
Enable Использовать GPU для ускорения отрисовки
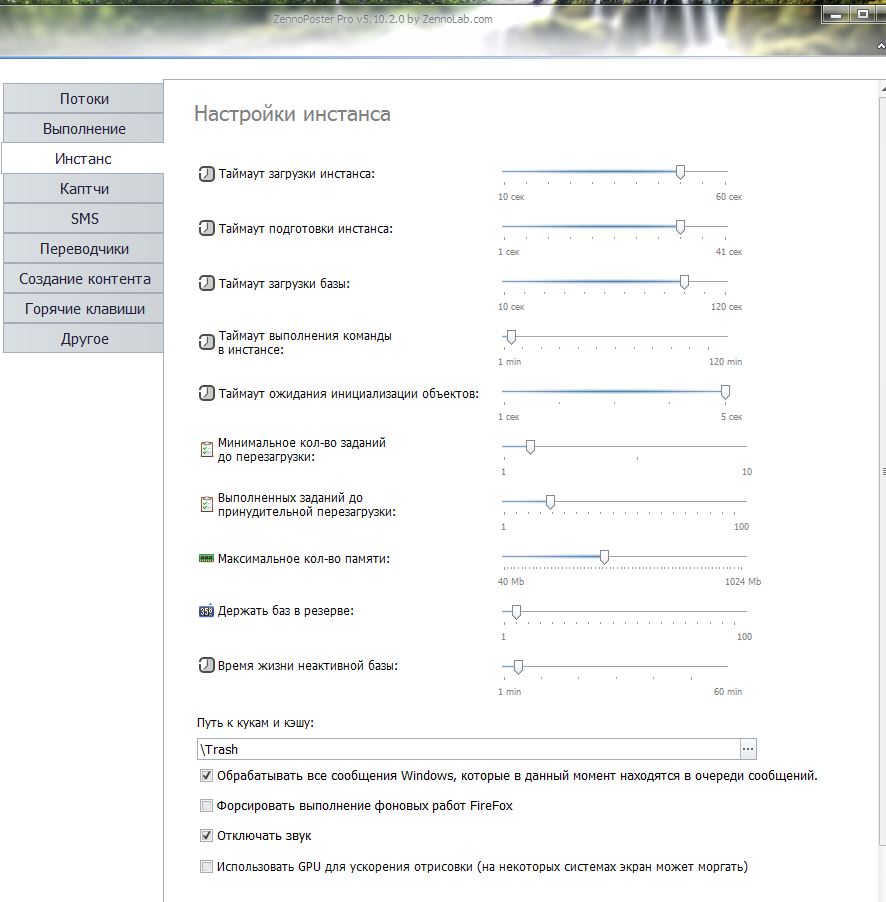pyautogui.click(x=206, y=866)
